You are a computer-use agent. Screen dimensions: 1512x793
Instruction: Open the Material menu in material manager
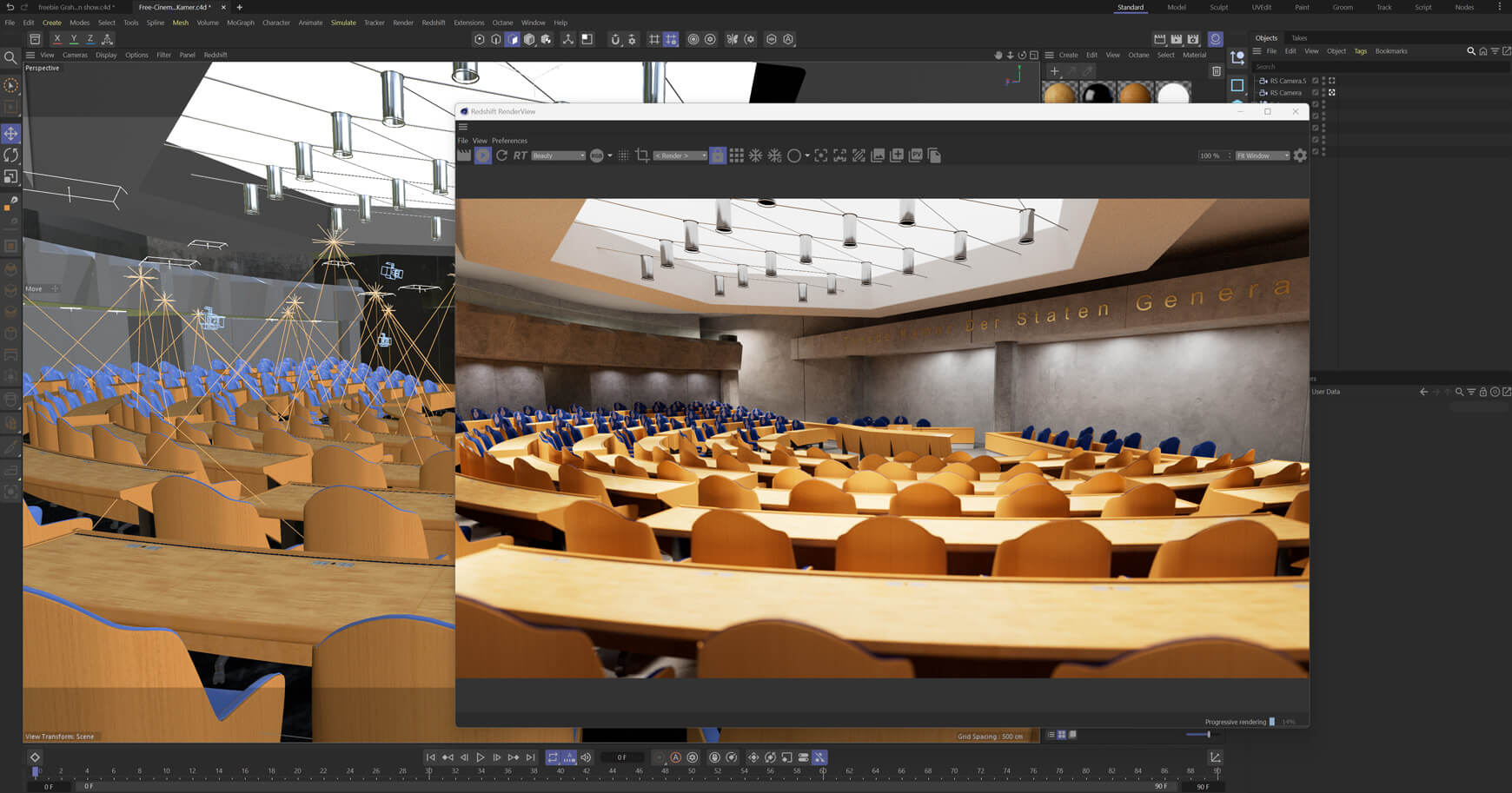pyautogui.click(x=1194, y=55)
